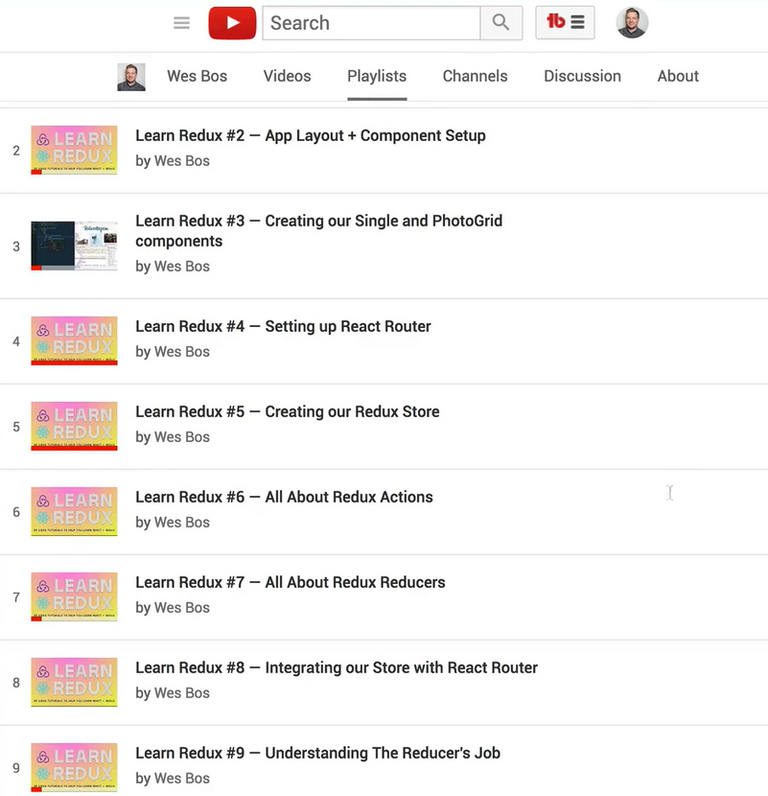Click index number 8 of the playlist

(16, 683)
